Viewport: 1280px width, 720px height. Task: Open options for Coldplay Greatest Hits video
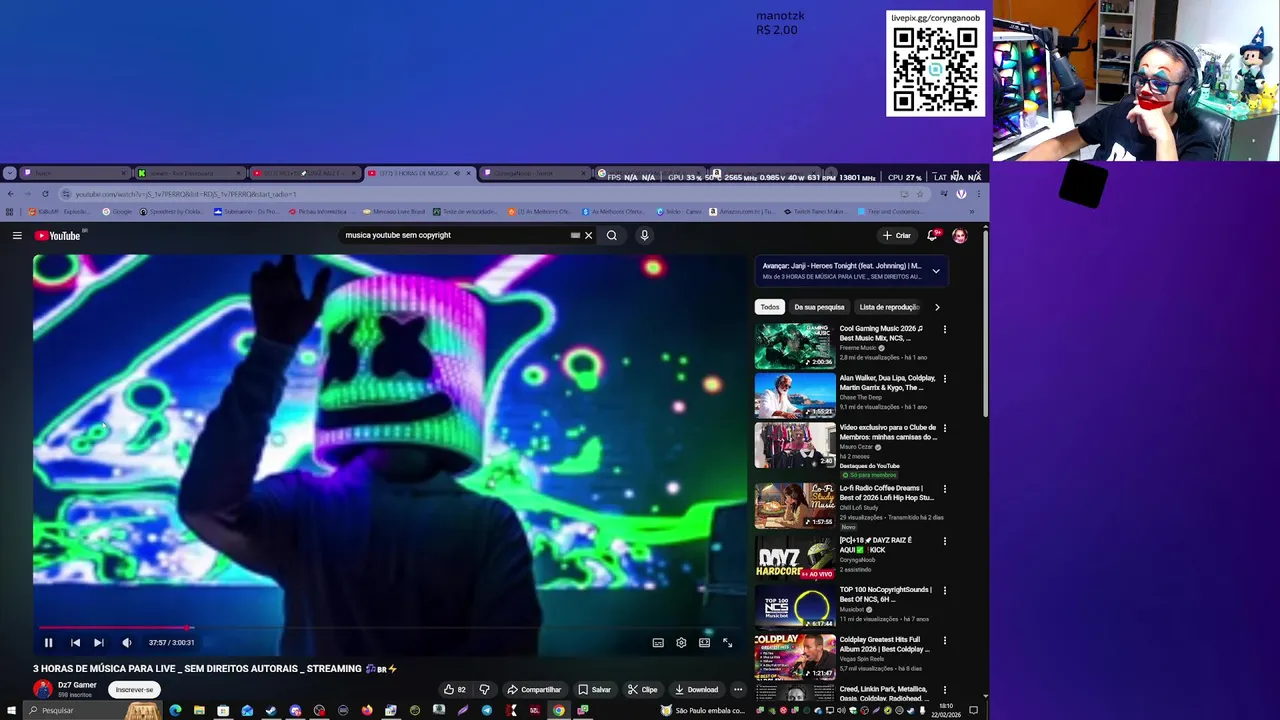pyautogui.click(x=944, y=640)
